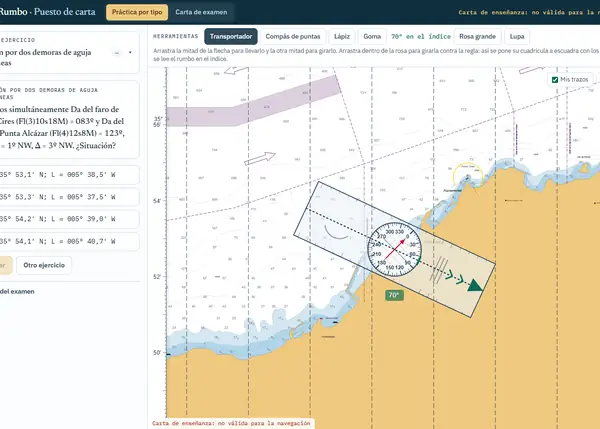
Task: Activate the Lápiz drawing tool
Action: pyautogui.click(x=342, y=37)
